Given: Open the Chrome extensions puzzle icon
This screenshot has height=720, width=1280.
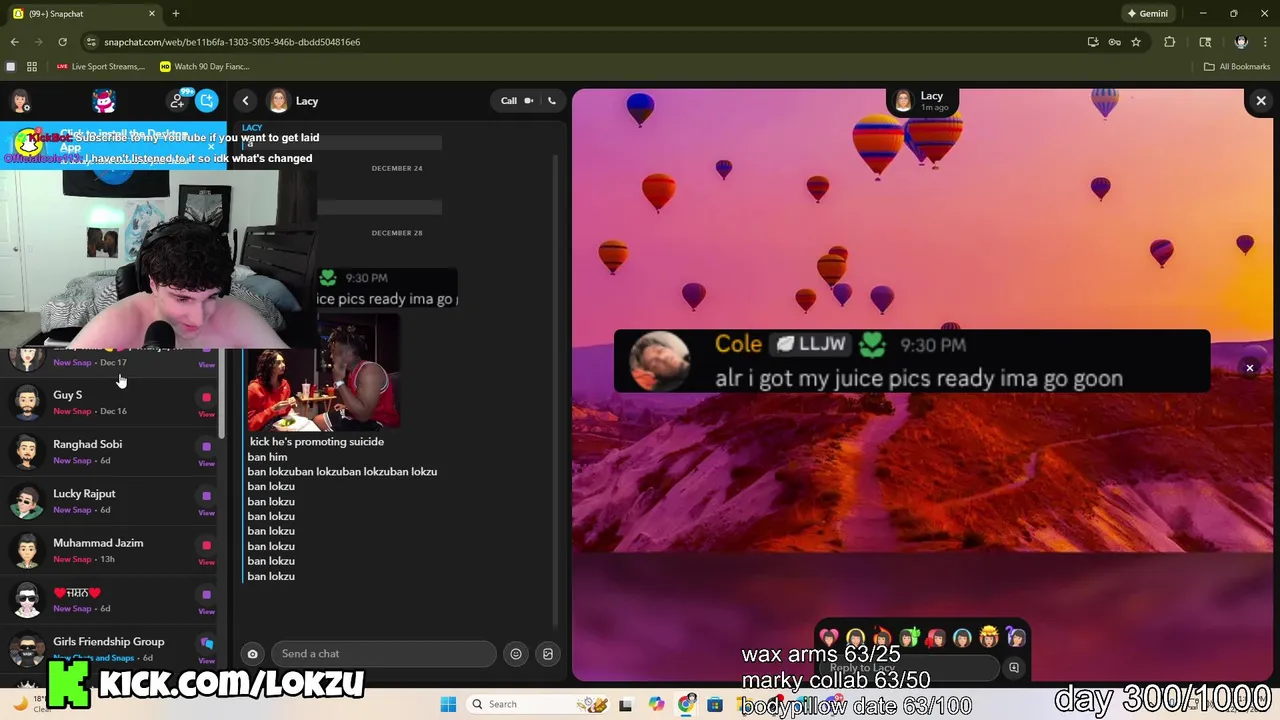Looking at the screenshot, I should (1169, 42).
